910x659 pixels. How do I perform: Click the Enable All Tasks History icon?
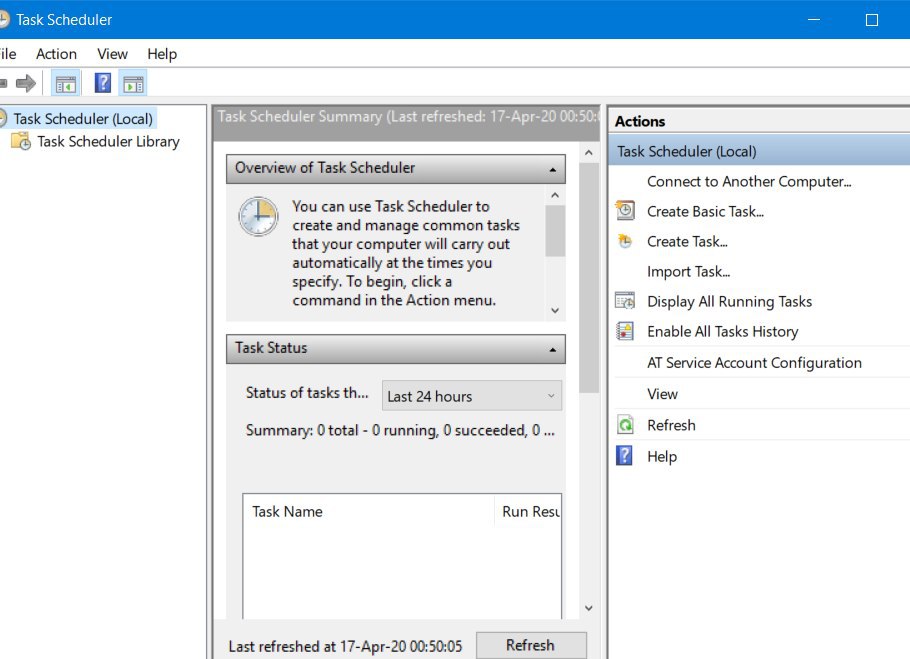(625, 331)
